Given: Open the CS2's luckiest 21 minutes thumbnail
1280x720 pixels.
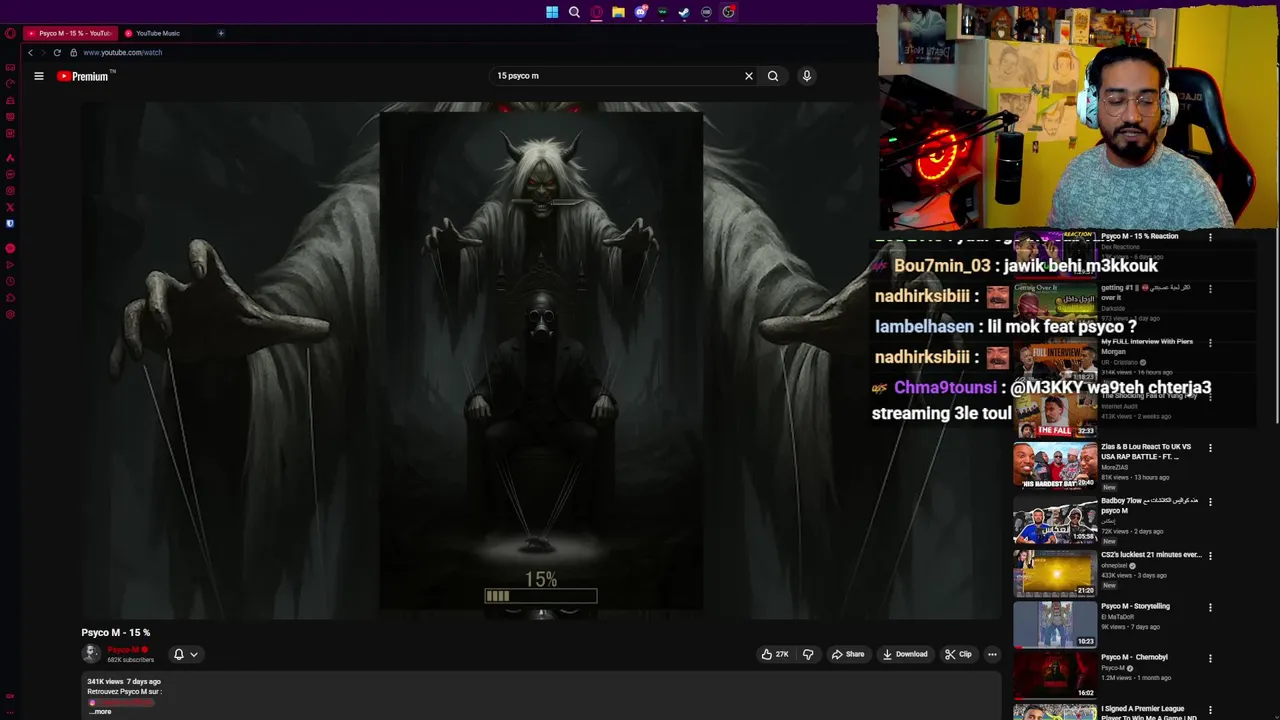Looking at the screenshot, I should 1055,573.
